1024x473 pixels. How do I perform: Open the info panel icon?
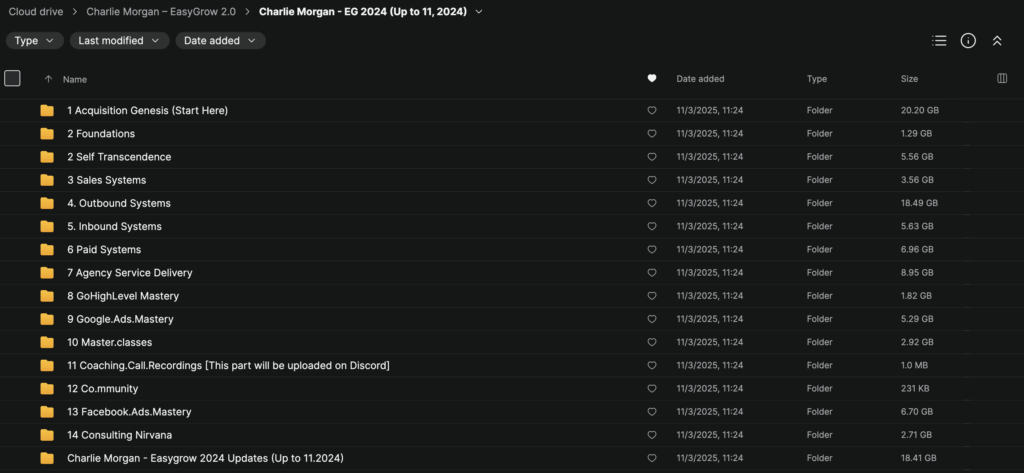point(967,41)
